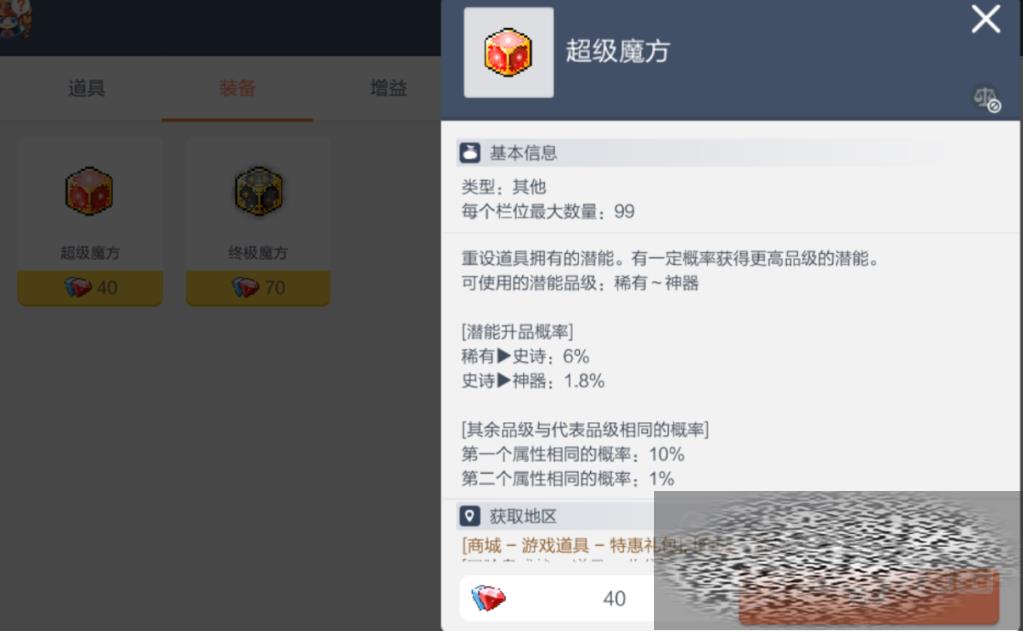Viewport: 1023px width, 631px height.
Task: Click the 获取地区 location pin icon
Action: pyautogui.click(x=470, y=516)
